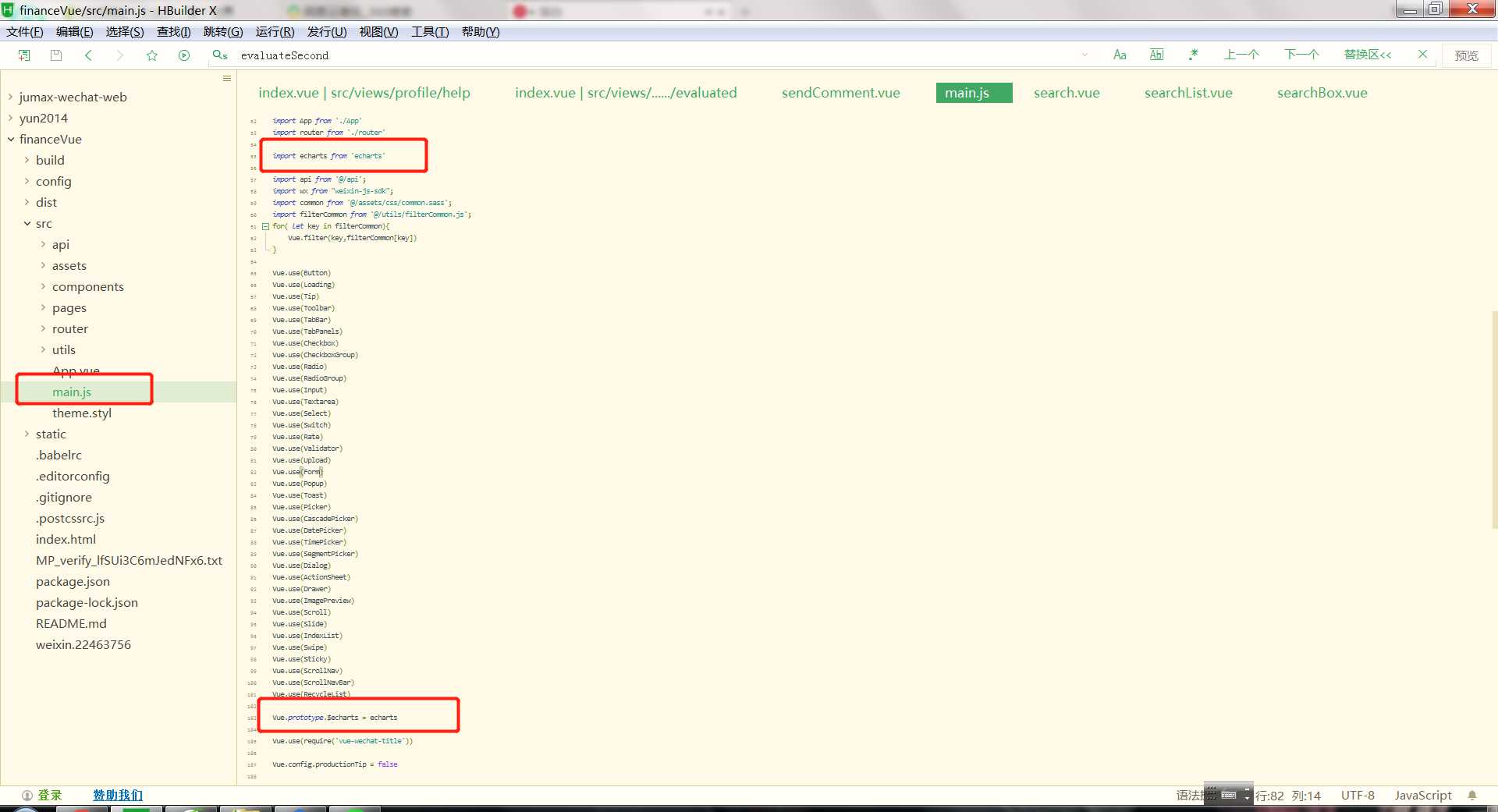
Task: Expand router folder chevron
Action: tap(43, 328)
